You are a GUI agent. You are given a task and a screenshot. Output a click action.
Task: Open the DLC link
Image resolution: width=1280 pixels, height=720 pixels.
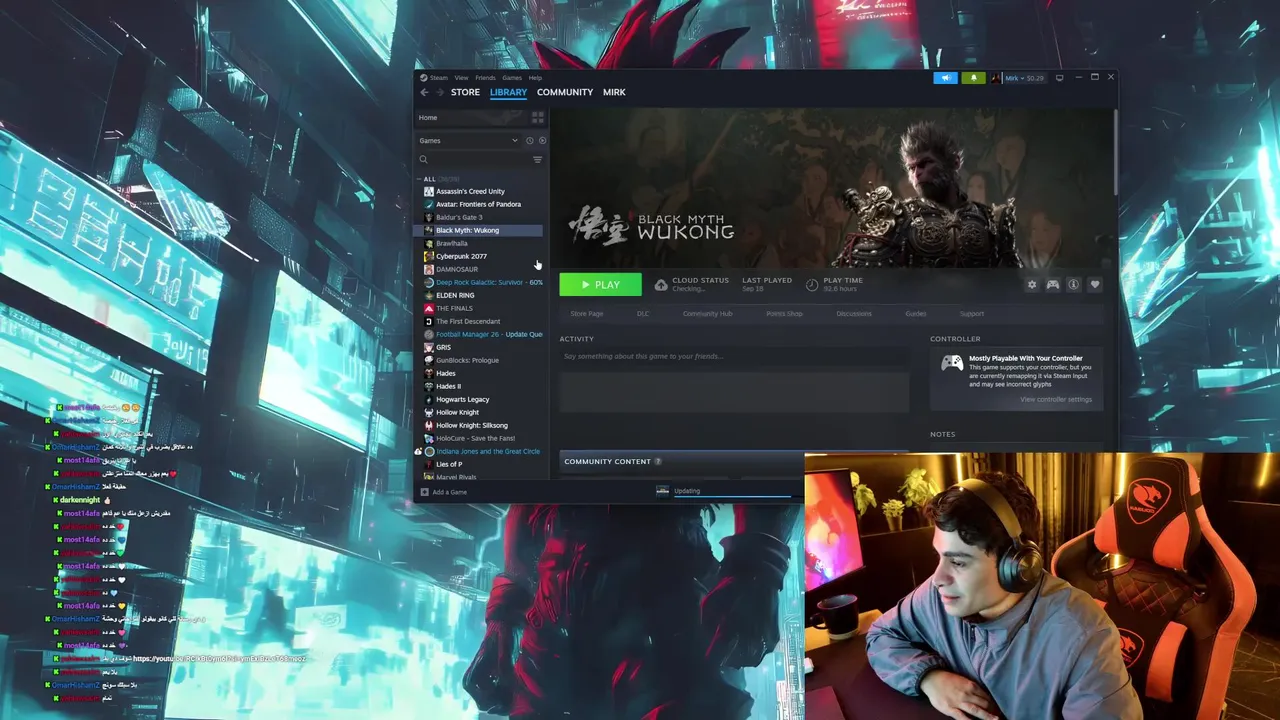pyautogui.click(x=643, y=314)
